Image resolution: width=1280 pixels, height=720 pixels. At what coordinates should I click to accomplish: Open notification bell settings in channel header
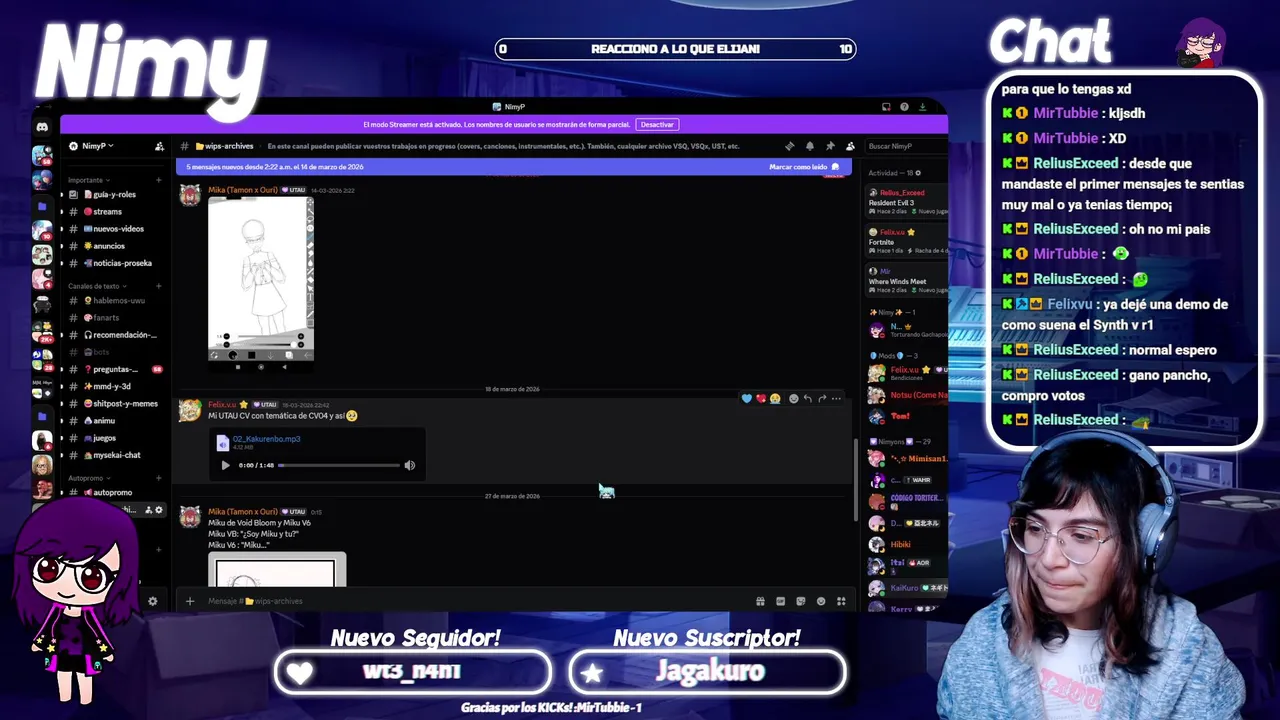pos(809,146)
